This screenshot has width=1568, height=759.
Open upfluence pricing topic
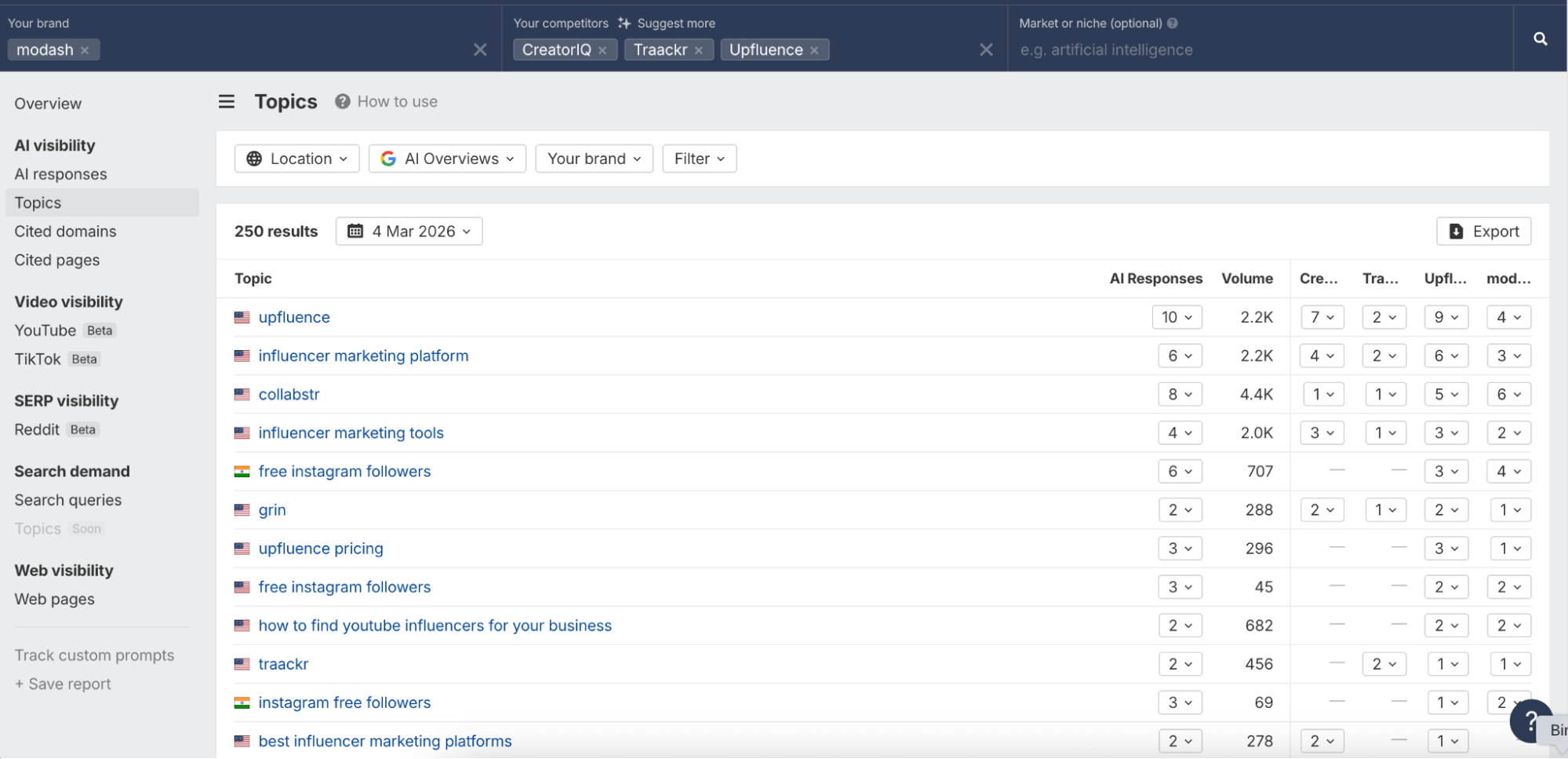point(321,549)
